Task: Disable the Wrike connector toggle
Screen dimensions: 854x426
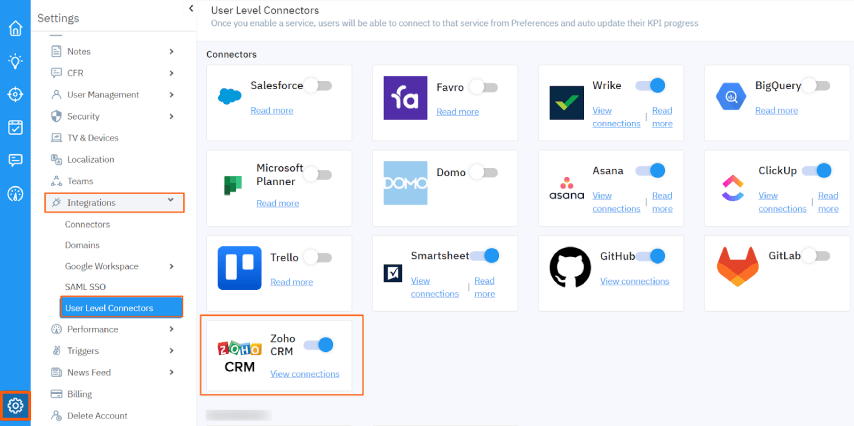Action: coord(650,85)
